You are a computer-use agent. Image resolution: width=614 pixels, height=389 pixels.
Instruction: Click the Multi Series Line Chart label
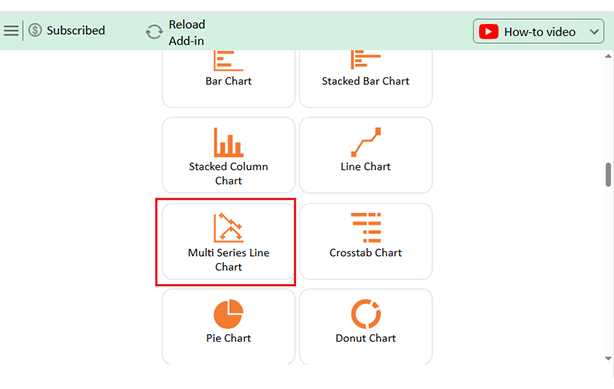[229, 260]
